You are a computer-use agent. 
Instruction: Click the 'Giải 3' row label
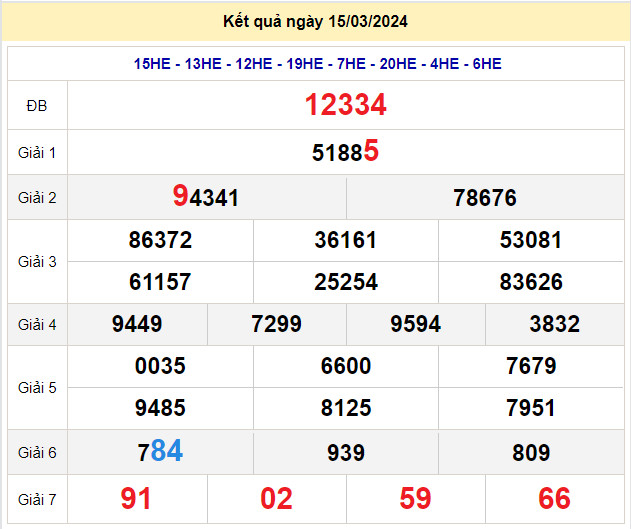[37, 262]
